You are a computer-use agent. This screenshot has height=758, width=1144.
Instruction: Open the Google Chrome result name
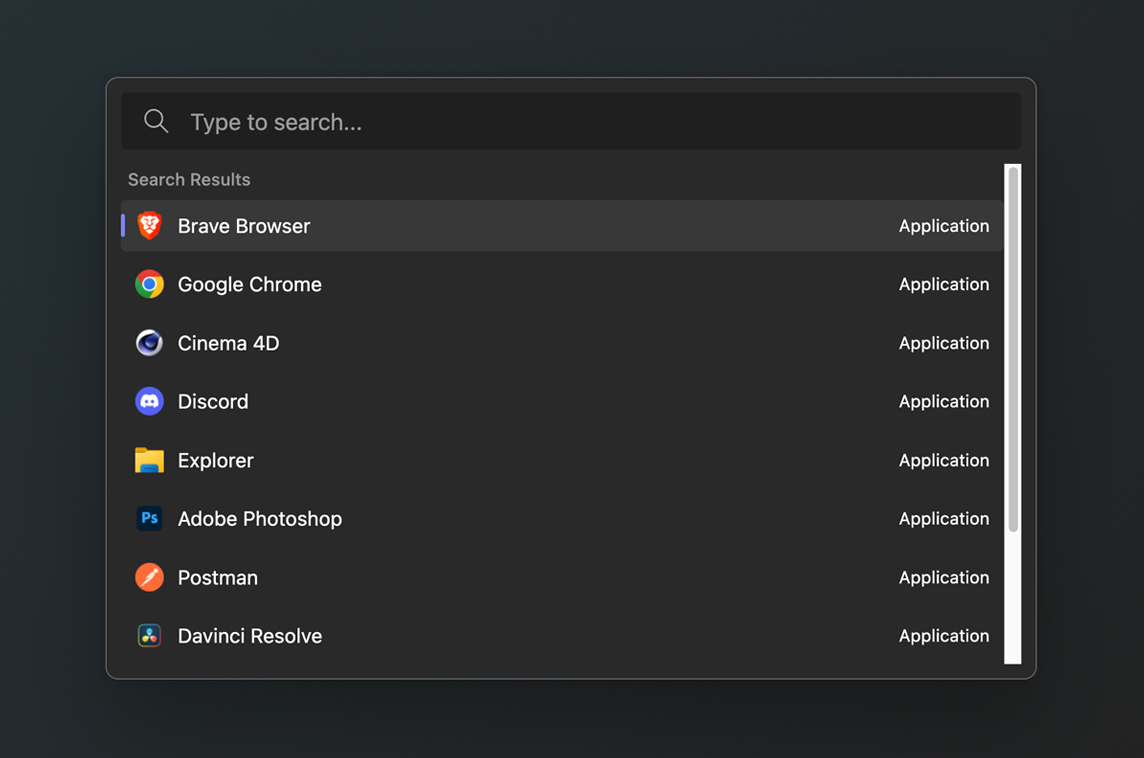pyautogui.click(x=250, y=285)
